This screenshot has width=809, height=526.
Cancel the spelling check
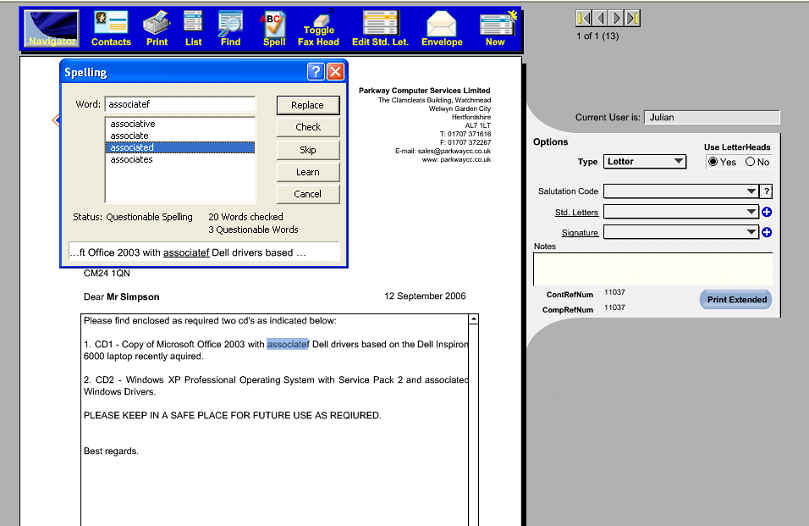tap(308, 194)
